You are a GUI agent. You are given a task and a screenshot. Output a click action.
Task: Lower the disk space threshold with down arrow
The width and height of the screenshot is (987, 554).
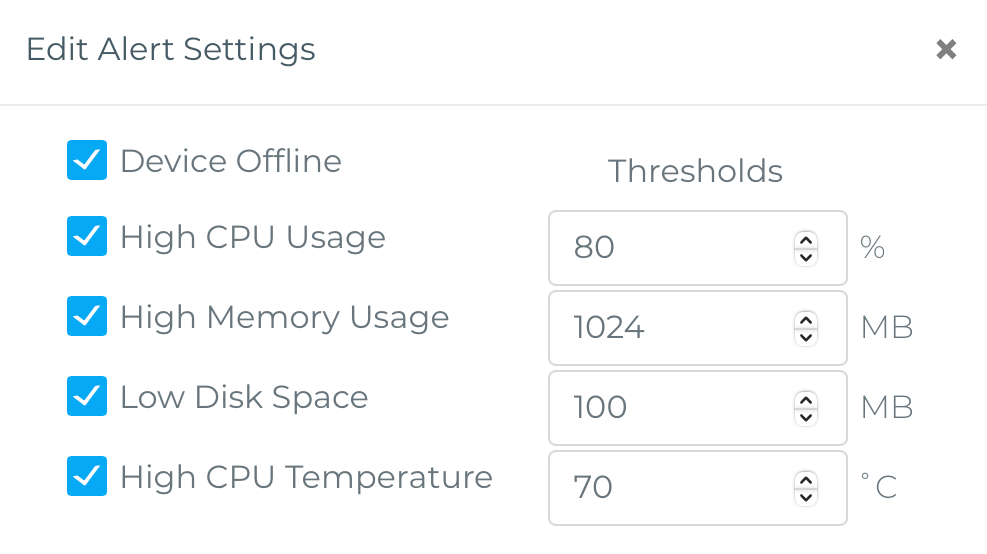(x=805, y=416)
